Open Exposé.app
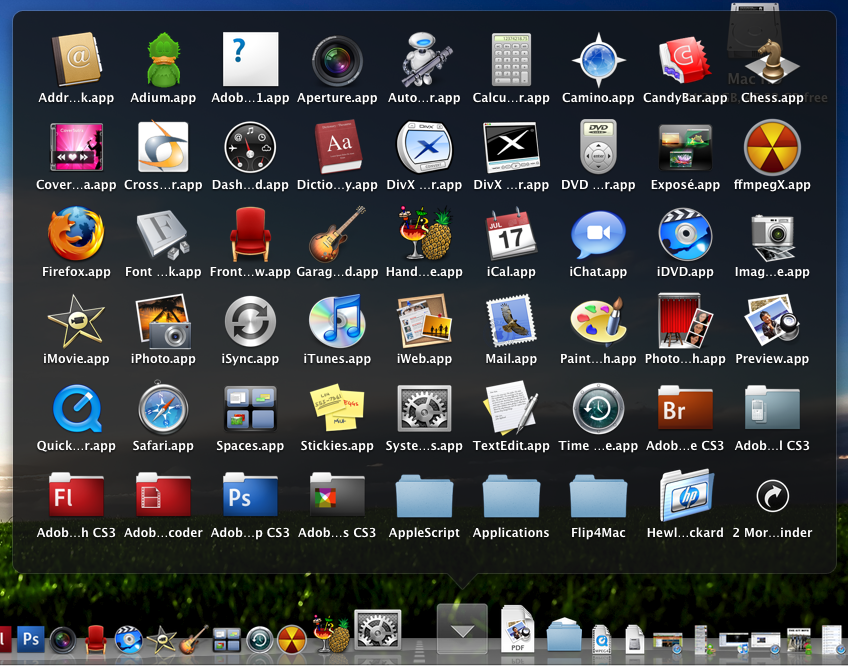Screen dimensions: 848x666 click(685, 147)
